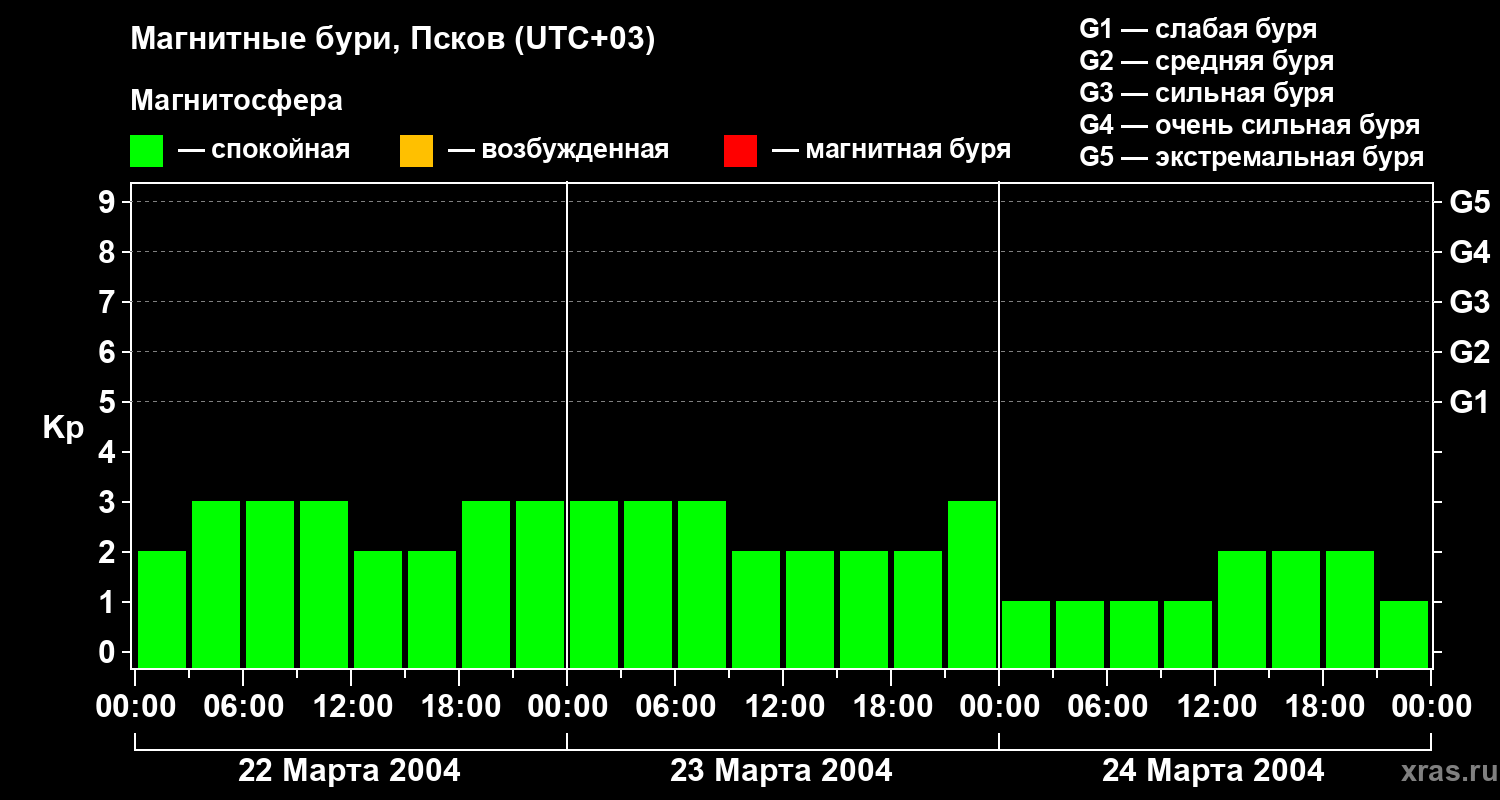This screenshot has height=800, width=1500.
Task: Click the orange 'возбужденная' legend swatch
Action: tap(416, 151)
